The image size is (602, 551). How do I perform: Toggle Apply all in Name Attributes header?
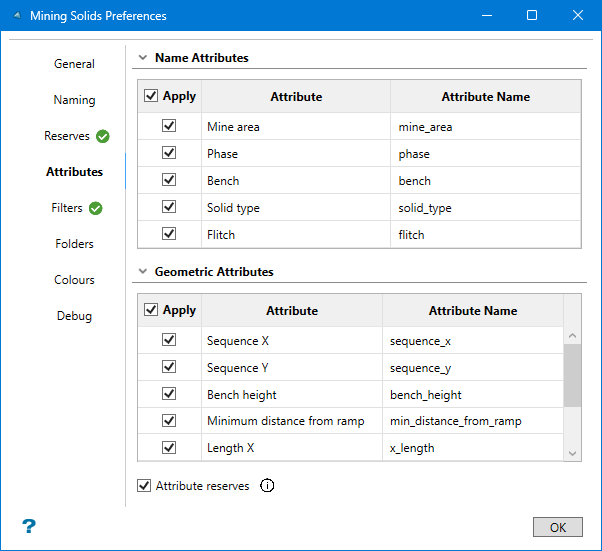tap(151, 96)
